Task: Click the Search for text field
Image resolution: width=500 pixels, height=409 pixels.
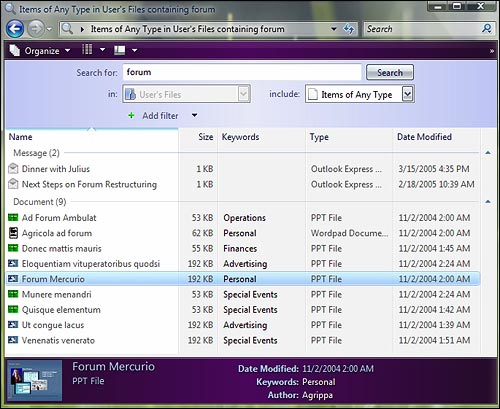Action: click(x=242, y=72)
